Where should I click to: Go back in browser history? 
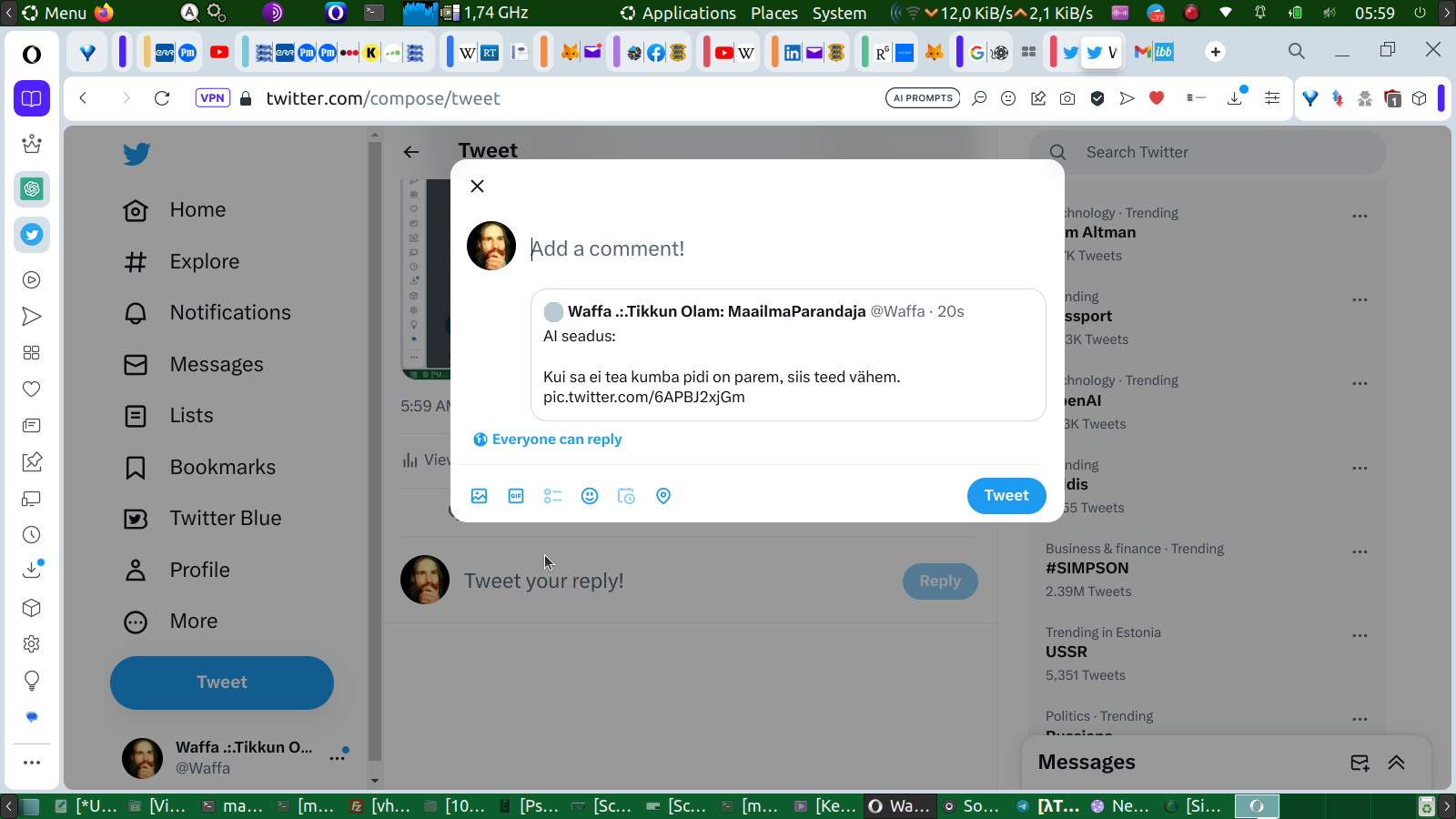pos(83,98)
